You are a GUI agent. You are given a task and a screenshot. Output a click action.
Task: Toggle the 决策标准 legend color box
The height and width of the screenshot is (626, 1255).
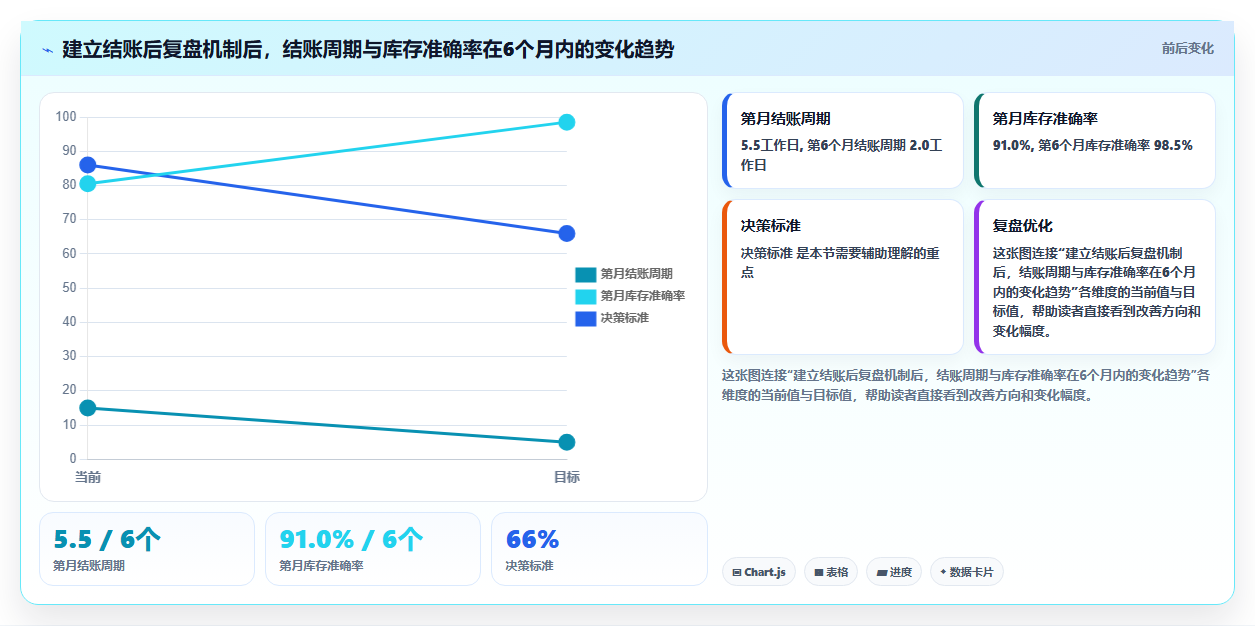tap(585, 318)
